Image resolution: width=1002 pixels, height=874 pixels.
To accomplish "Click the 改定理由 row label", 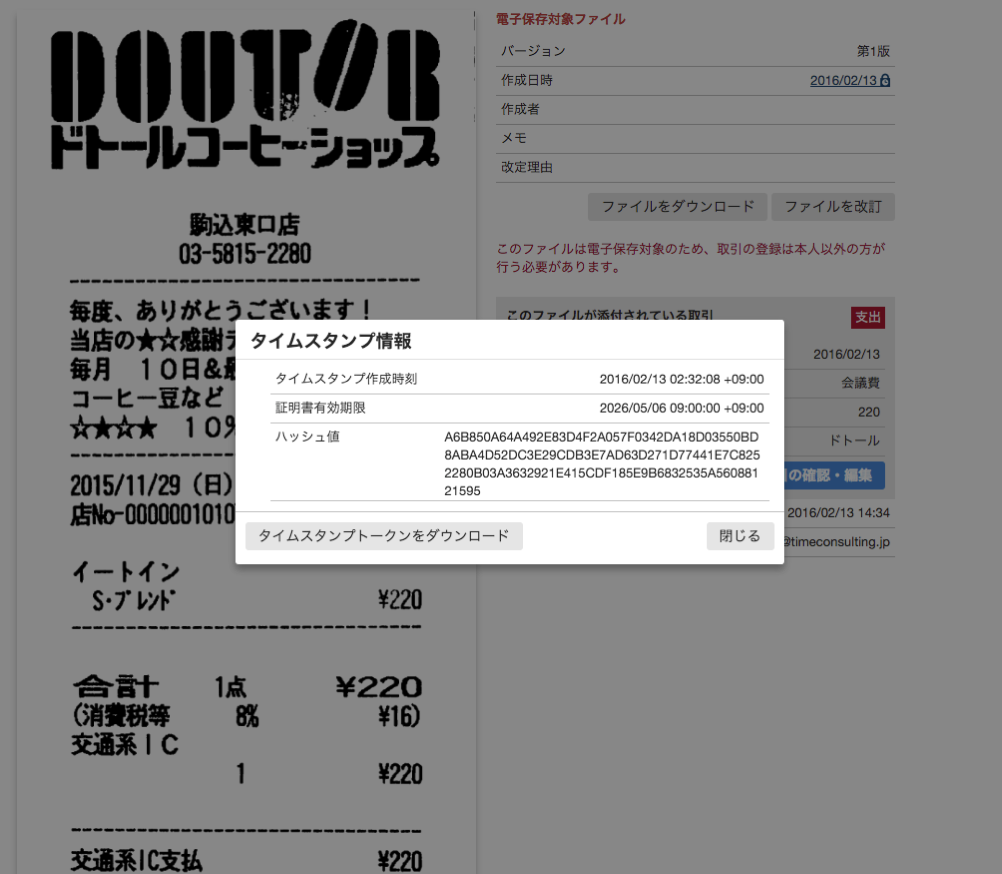I will 527,167.
